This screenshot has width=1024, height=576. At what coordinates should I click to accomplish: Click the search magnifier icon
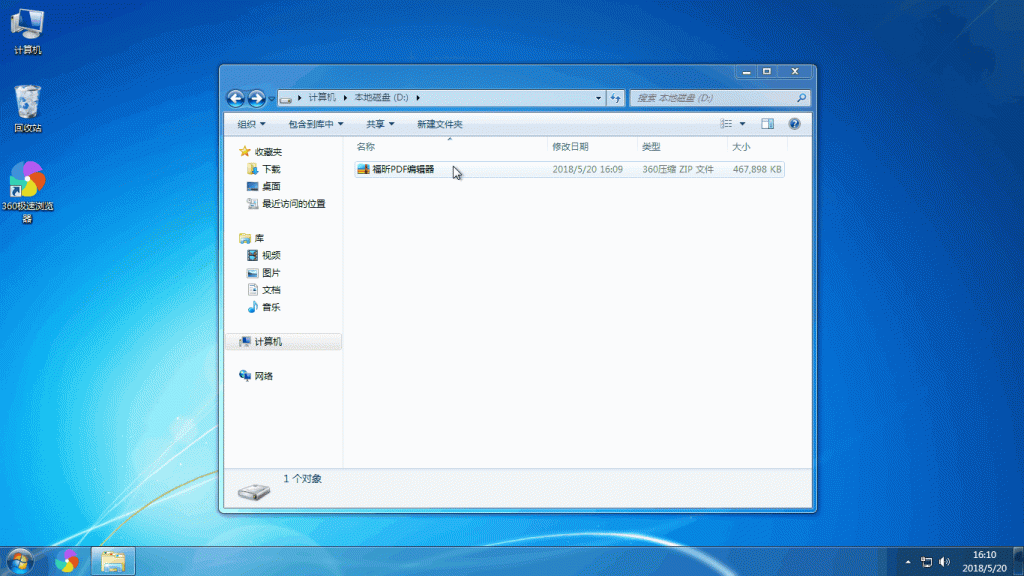tap(801, 98)
